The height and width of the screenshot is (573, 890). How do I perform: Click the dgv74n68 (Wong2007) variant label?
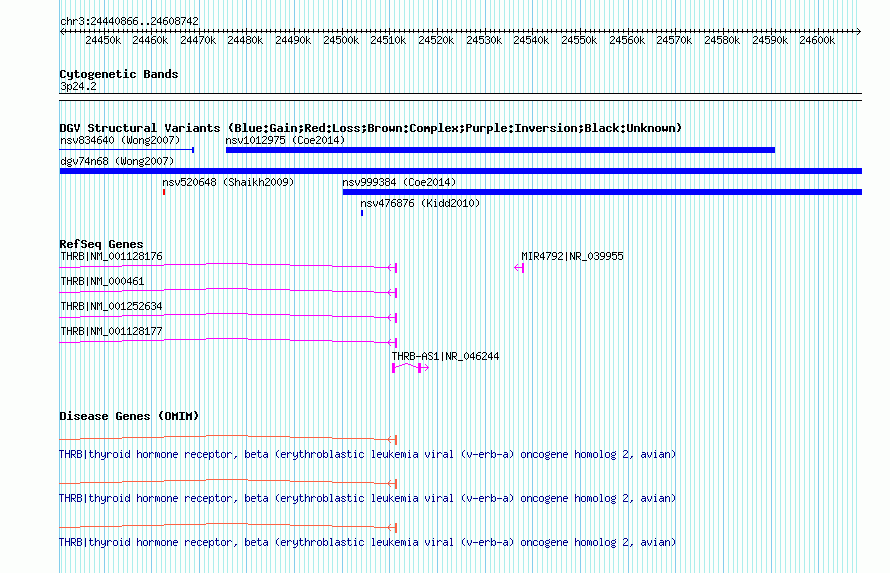tap(117, 161)
